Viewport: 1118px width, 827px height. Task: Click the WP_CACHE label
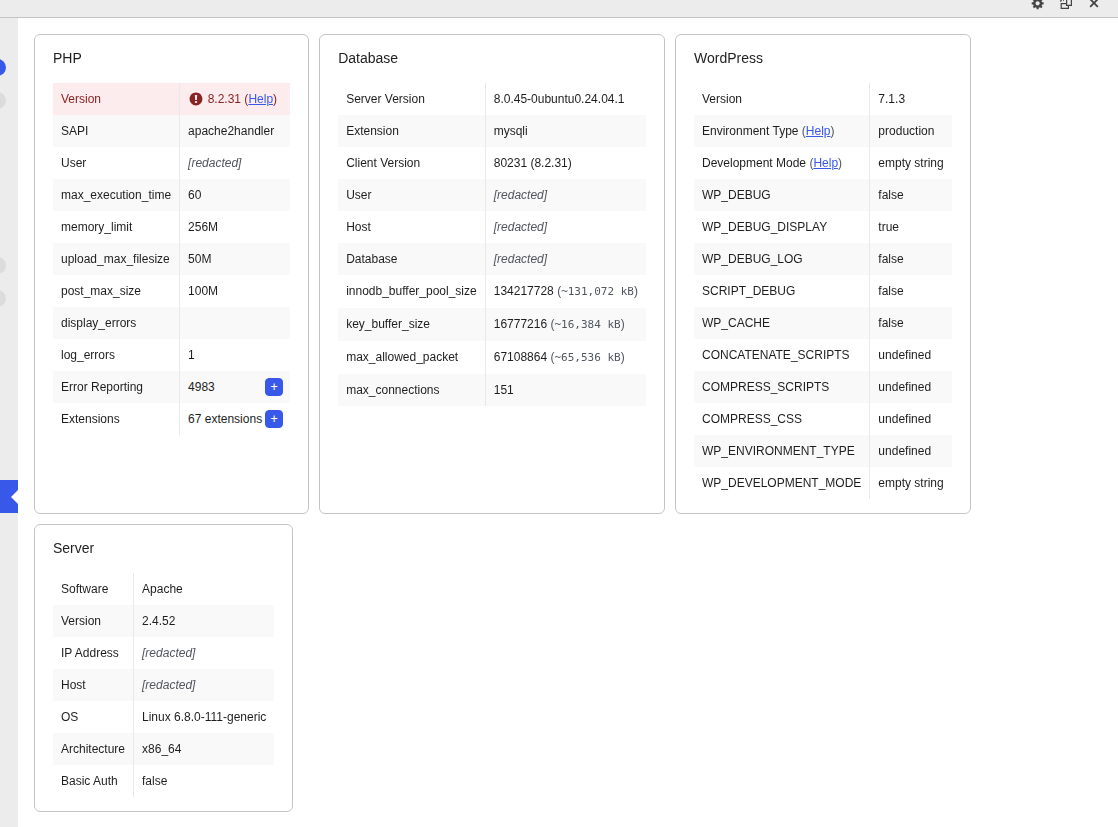pyautogui.click(x=736, y=323)
